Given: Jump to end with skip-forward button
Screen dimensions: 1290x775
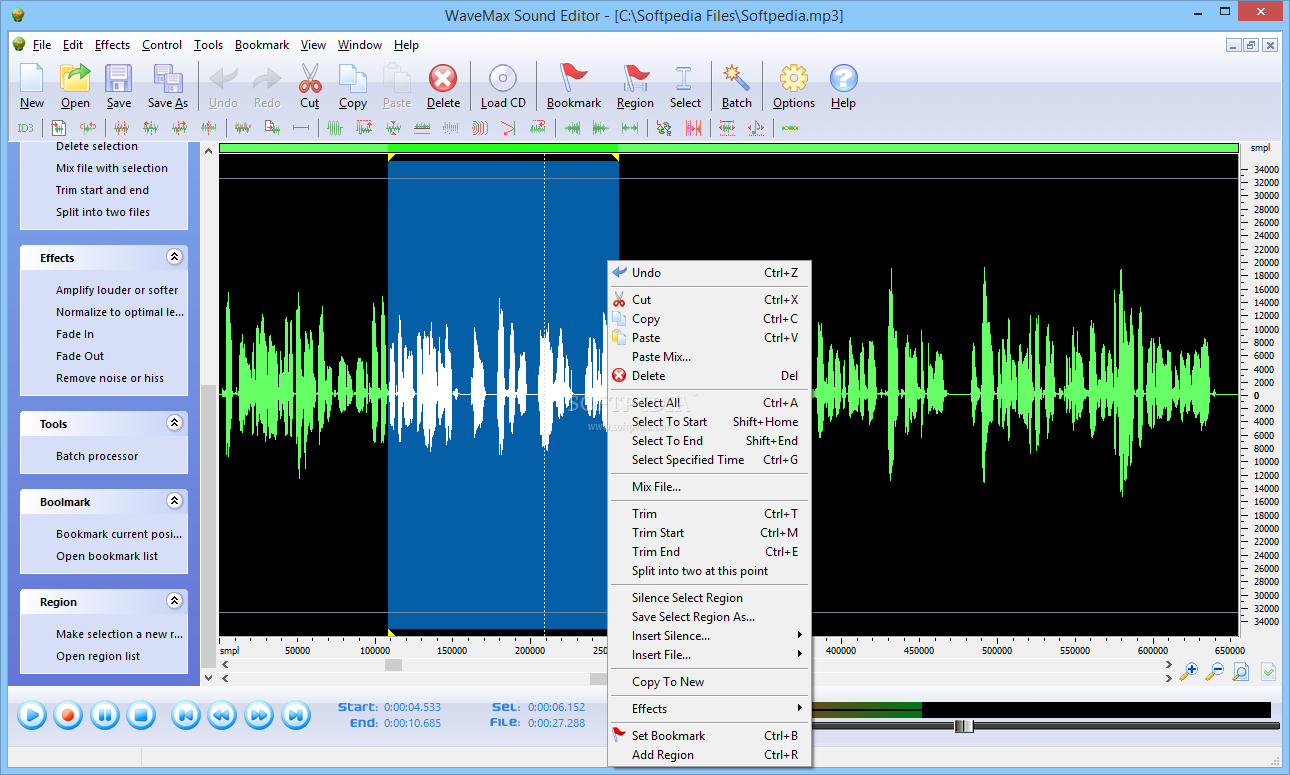Looking at the screenshot, I should pos(295,715).
